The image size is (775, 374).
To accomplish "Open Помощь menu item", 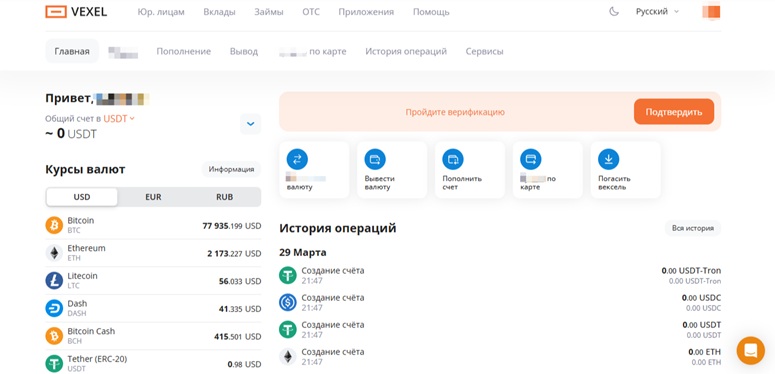I will [x=431, y=12].
